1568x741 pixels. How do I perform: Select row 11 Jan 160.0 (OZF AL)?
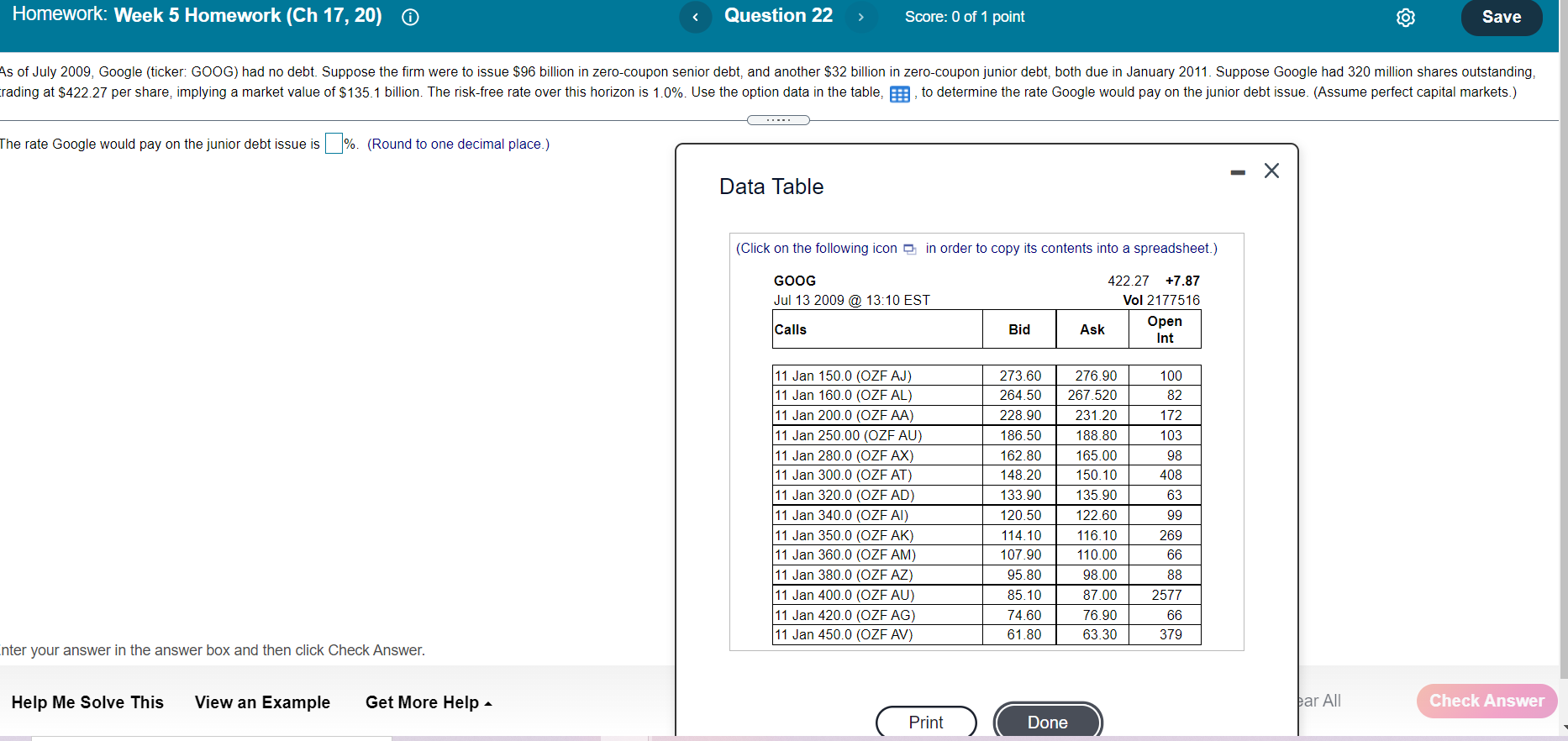pyautogui.click(x=987, y=396)
